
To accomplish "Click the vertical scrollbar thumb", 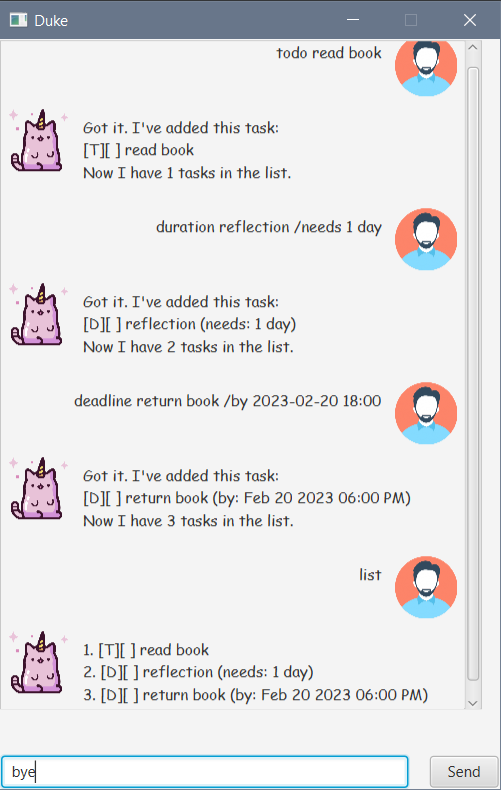I will pos(473,373).
